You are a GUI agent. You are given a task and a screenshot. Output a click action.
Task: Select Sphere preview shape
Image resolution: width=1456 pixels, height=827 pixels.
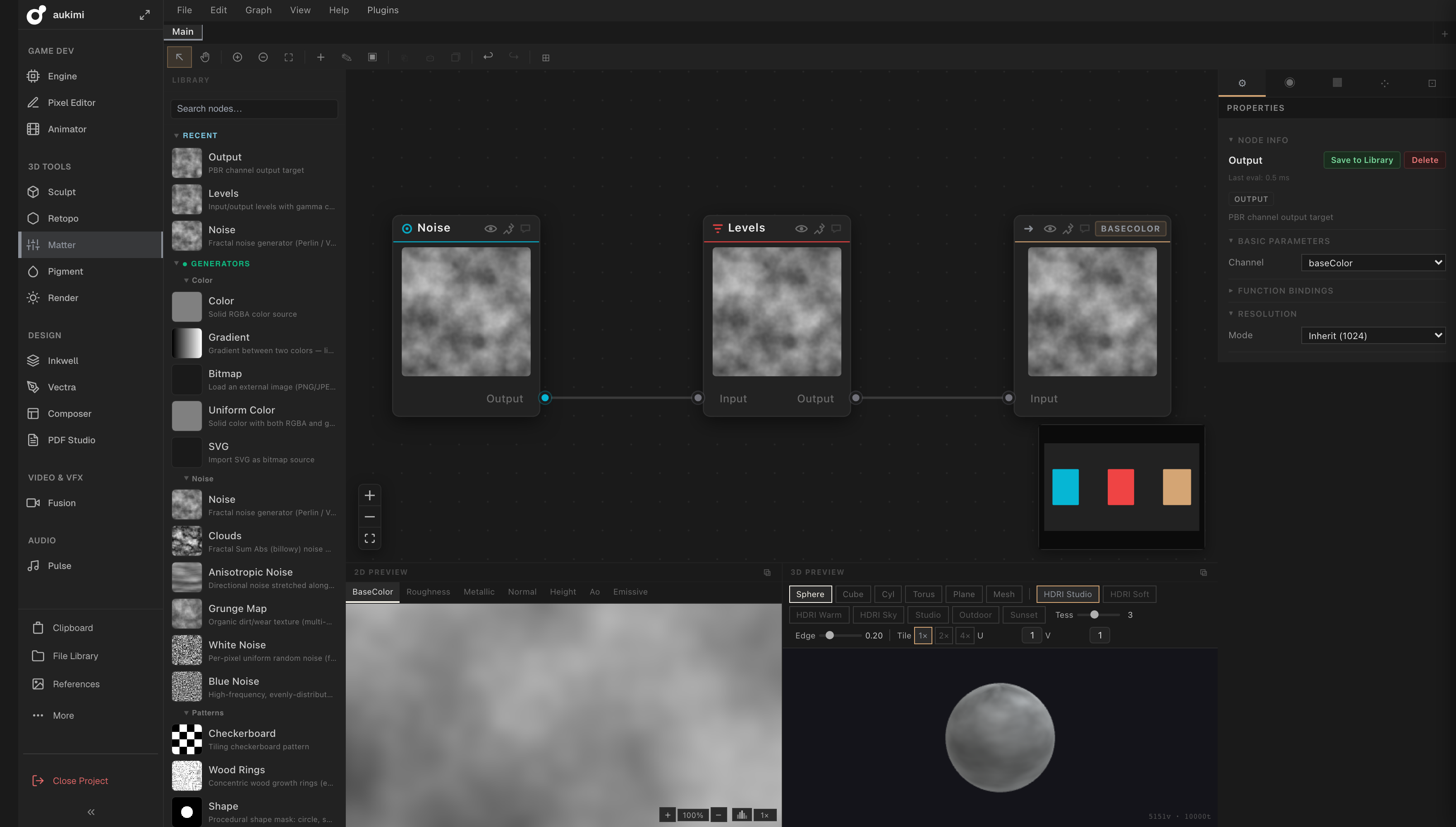pos(810,594)
